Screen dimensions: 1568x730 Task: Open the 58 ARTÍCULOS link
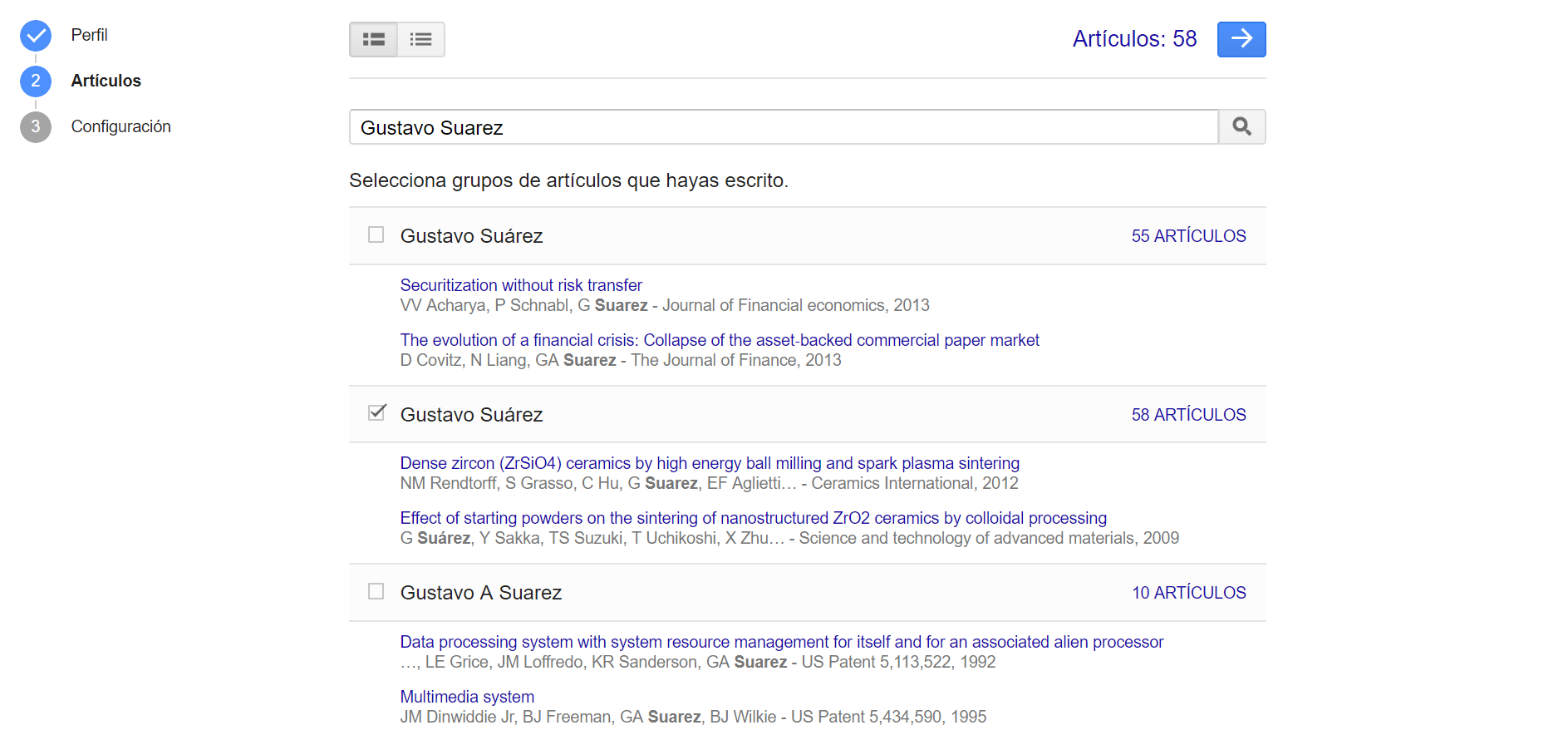pos(1188,415)
